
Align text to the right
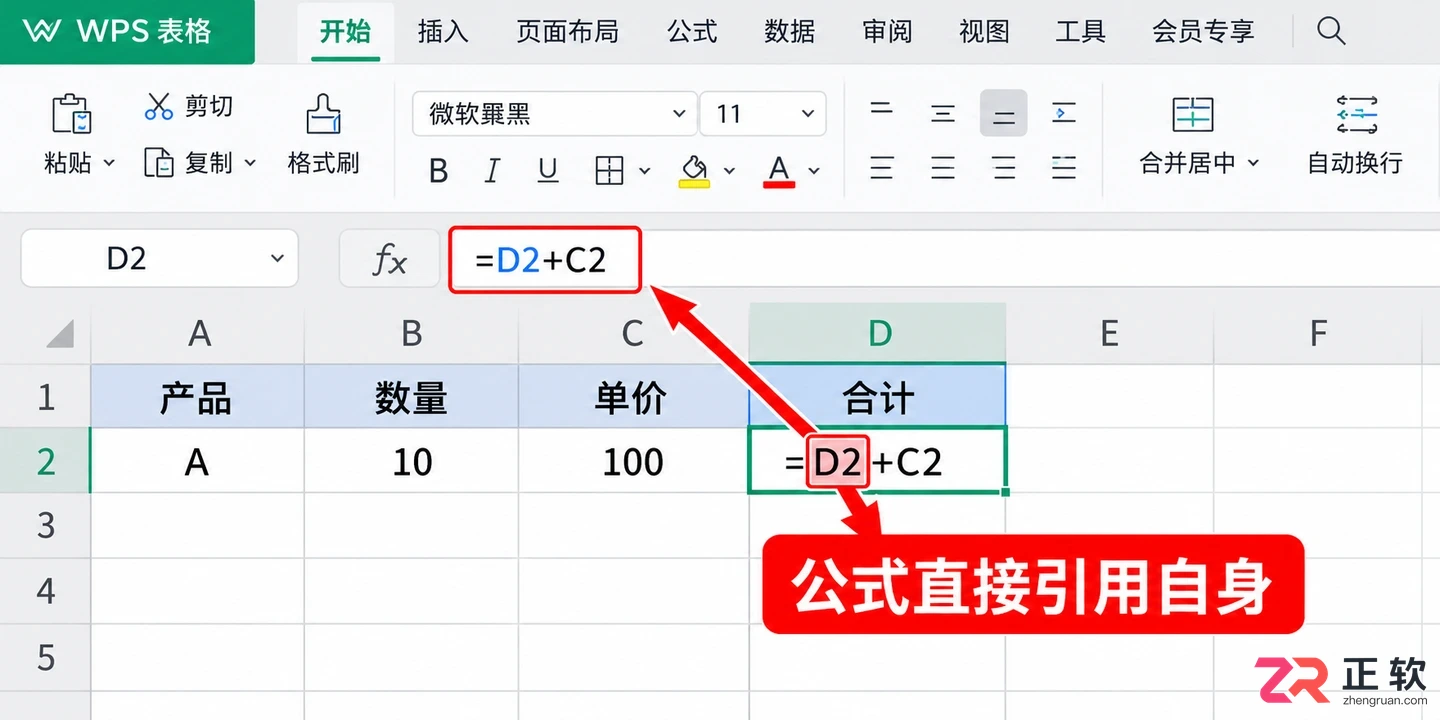[x=1003, y=167]
